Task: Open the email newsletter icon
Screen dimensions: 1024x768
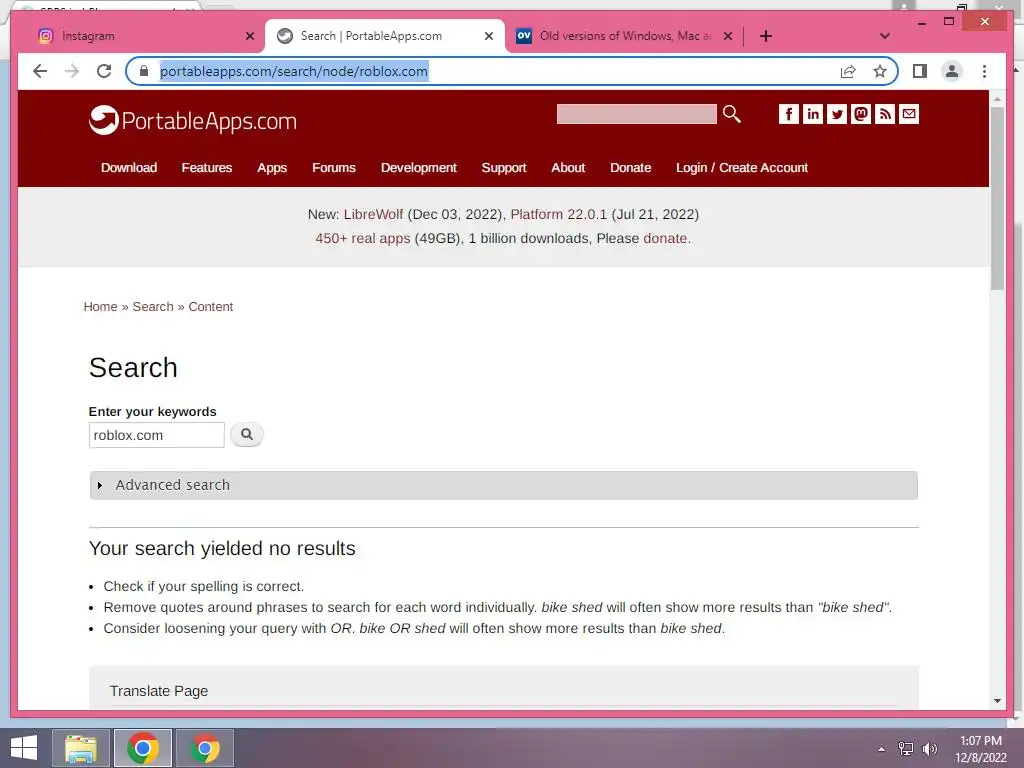Action: [x=909, y=114]
